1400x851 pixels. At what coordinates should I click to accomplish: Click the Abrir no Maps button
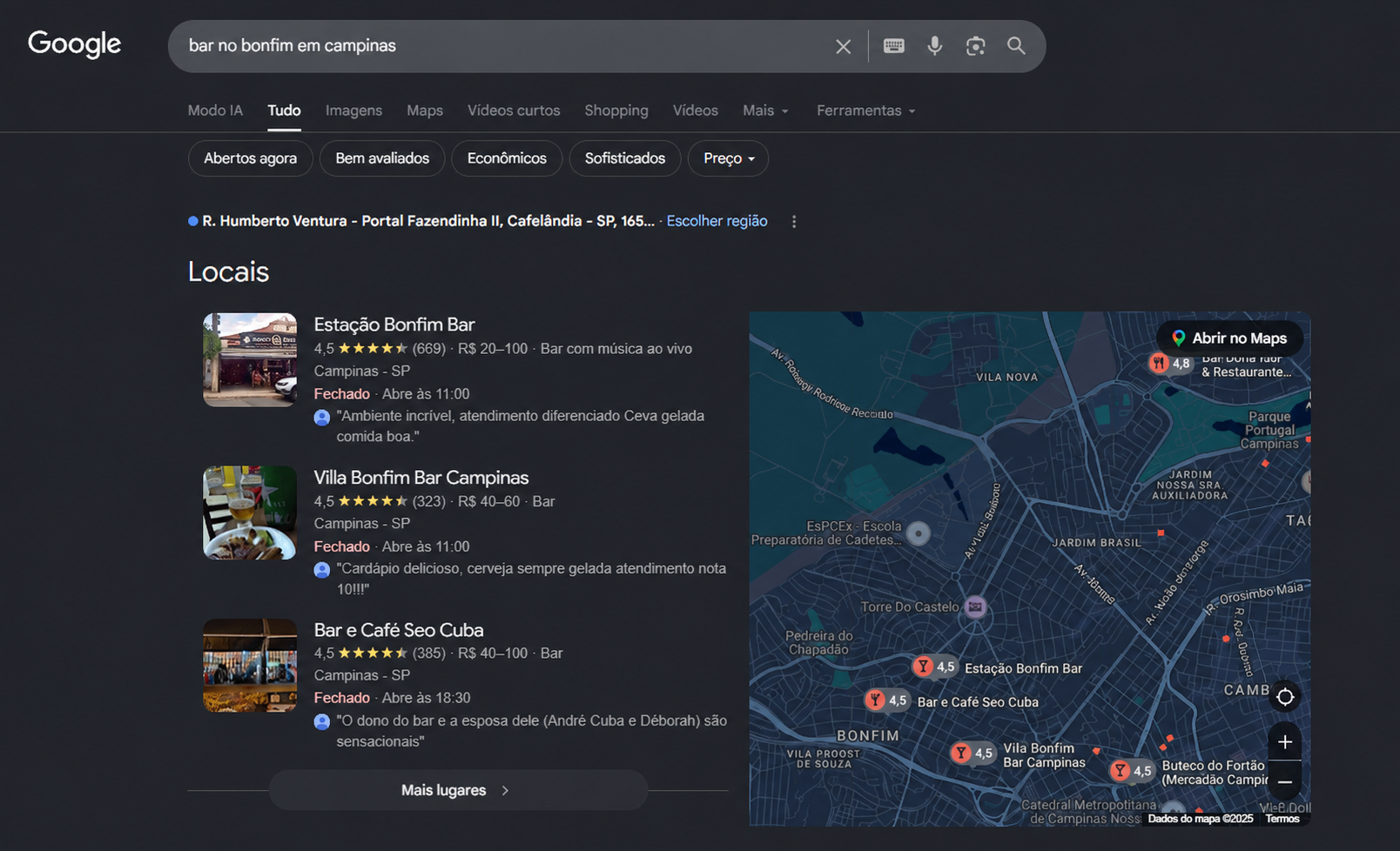click(x=1229, y=338)
